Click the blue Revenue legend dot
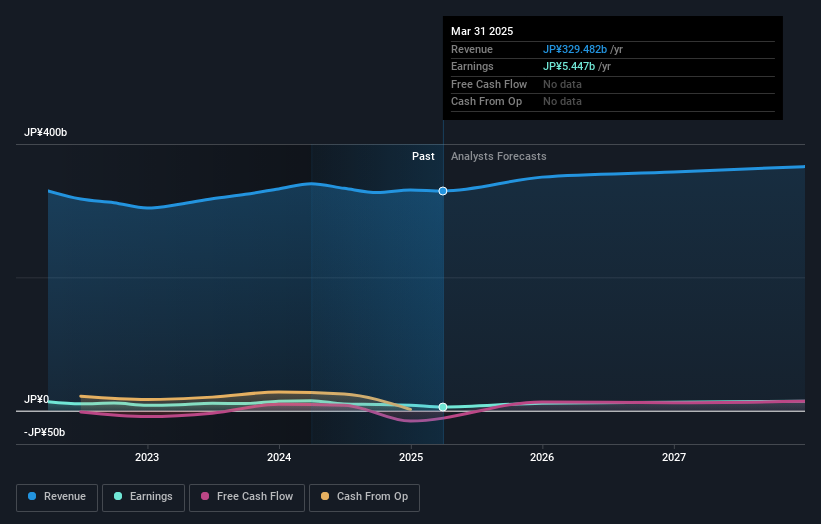821x524 pixels. [x=32, y=496]
